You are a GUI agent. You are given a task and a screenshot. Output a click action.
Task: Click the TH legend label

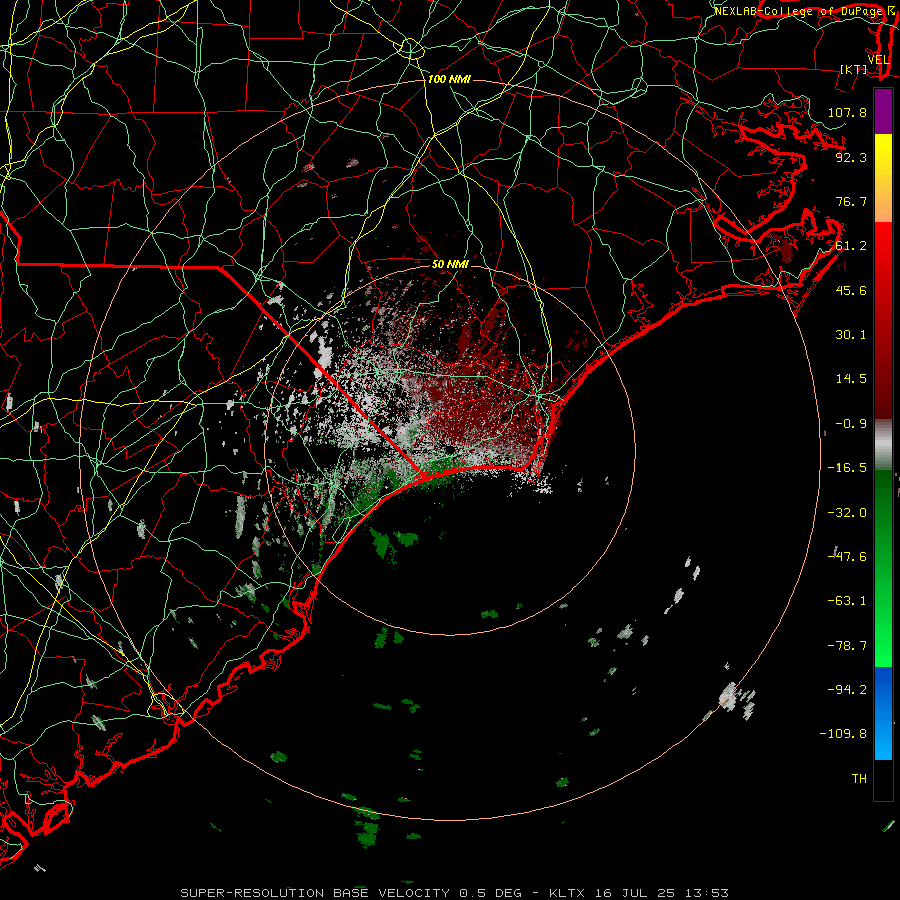(x=859, y=779)
